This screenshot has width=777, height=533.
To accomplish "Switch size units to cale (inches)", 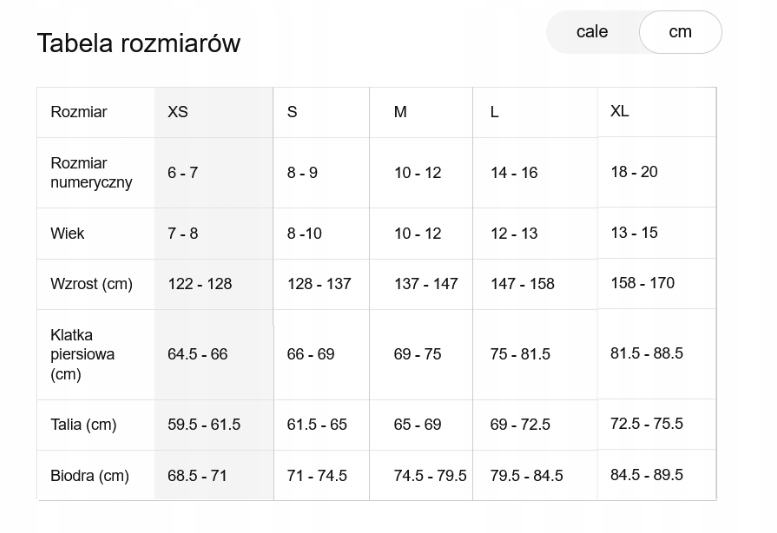I will [x=592, y=32].
